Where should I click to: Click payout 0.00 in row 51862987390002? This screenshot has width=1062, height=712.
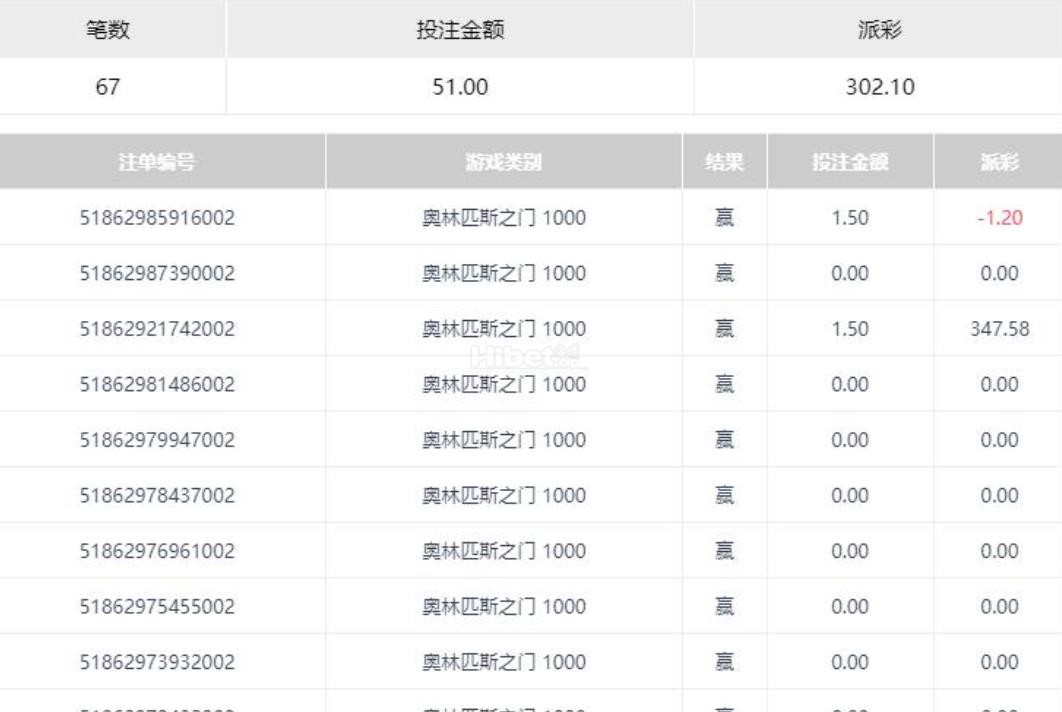1000,273
